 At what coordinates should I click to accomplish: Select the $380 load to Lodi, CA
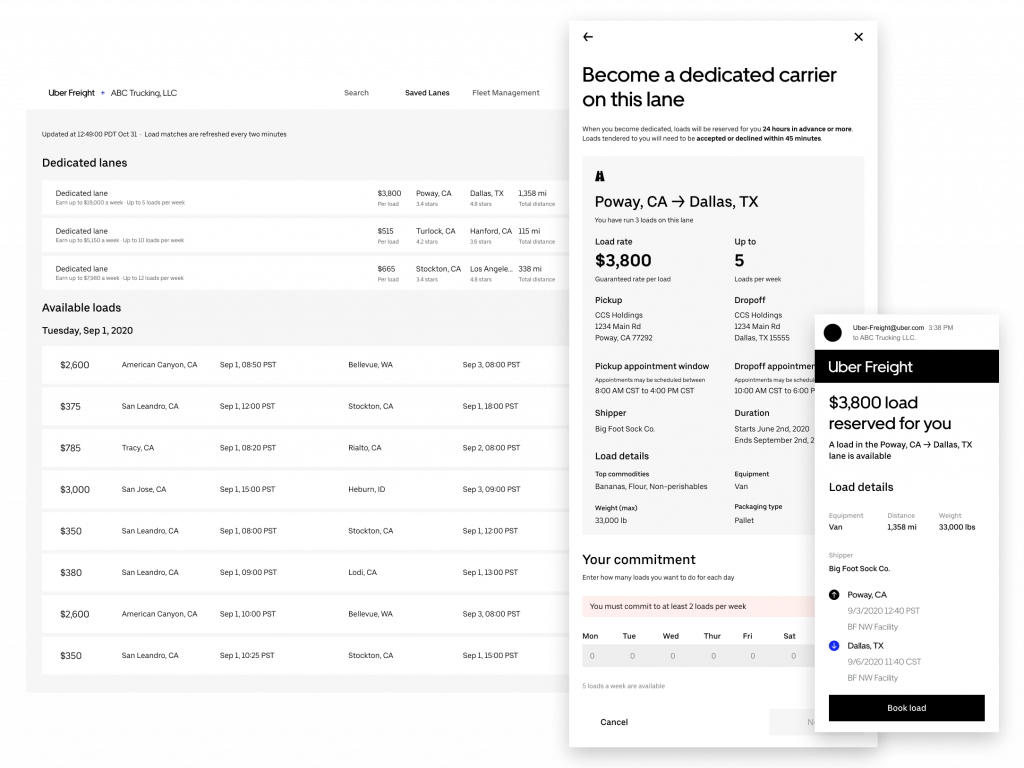click(305, 573)
